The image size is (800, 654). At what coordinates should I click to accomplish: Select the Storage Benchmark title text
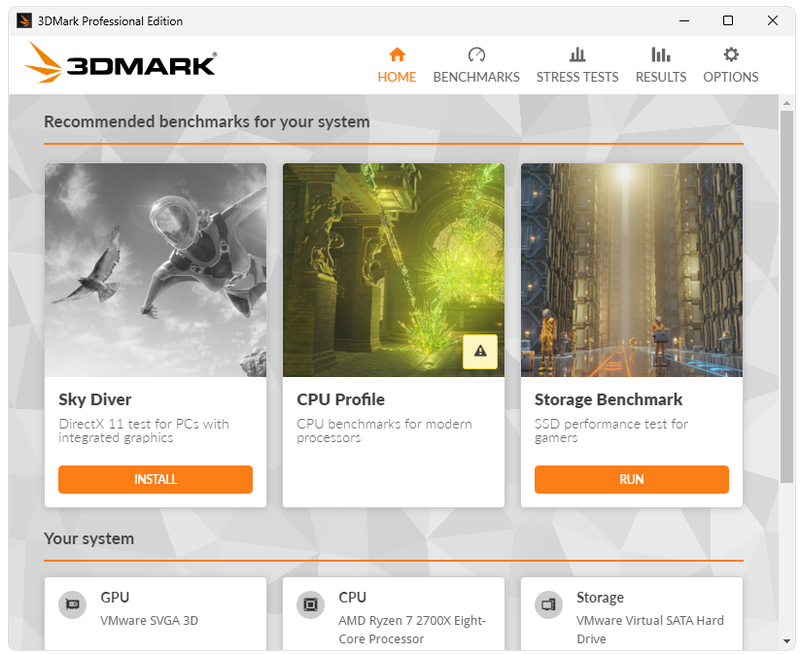click(608, 399)
